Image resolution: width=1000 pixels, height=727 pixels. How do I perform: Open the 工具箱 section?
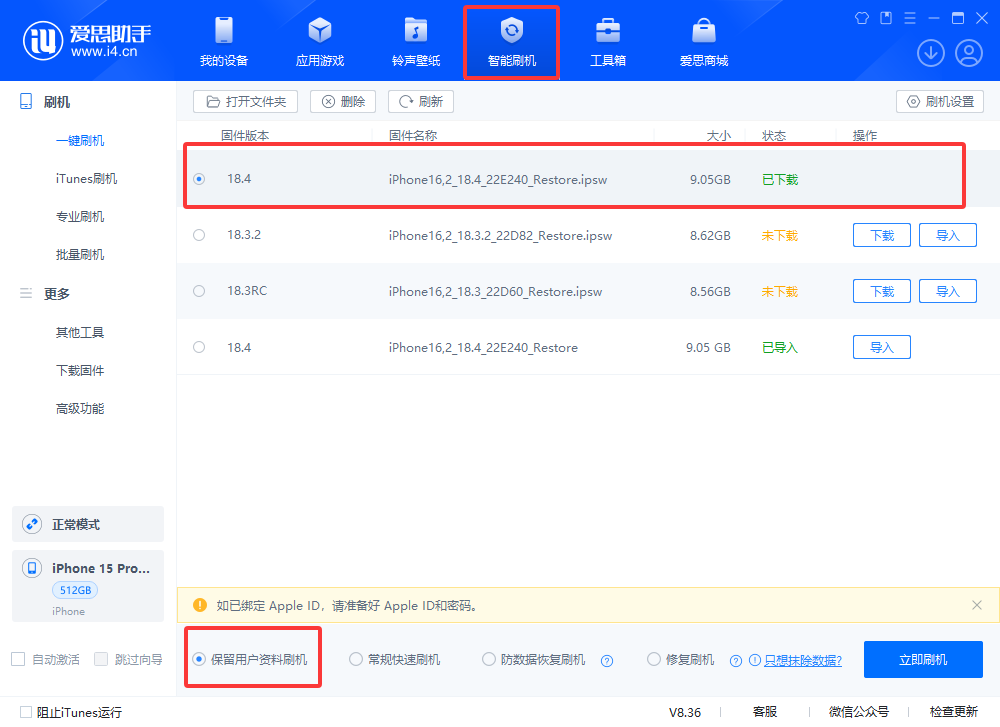[x=607, y=42]
